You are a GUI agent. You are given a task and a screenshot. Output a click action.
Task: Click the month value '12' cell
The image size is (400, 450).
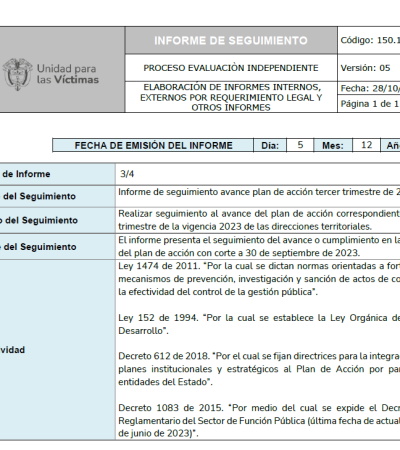(x=366, y=145)
